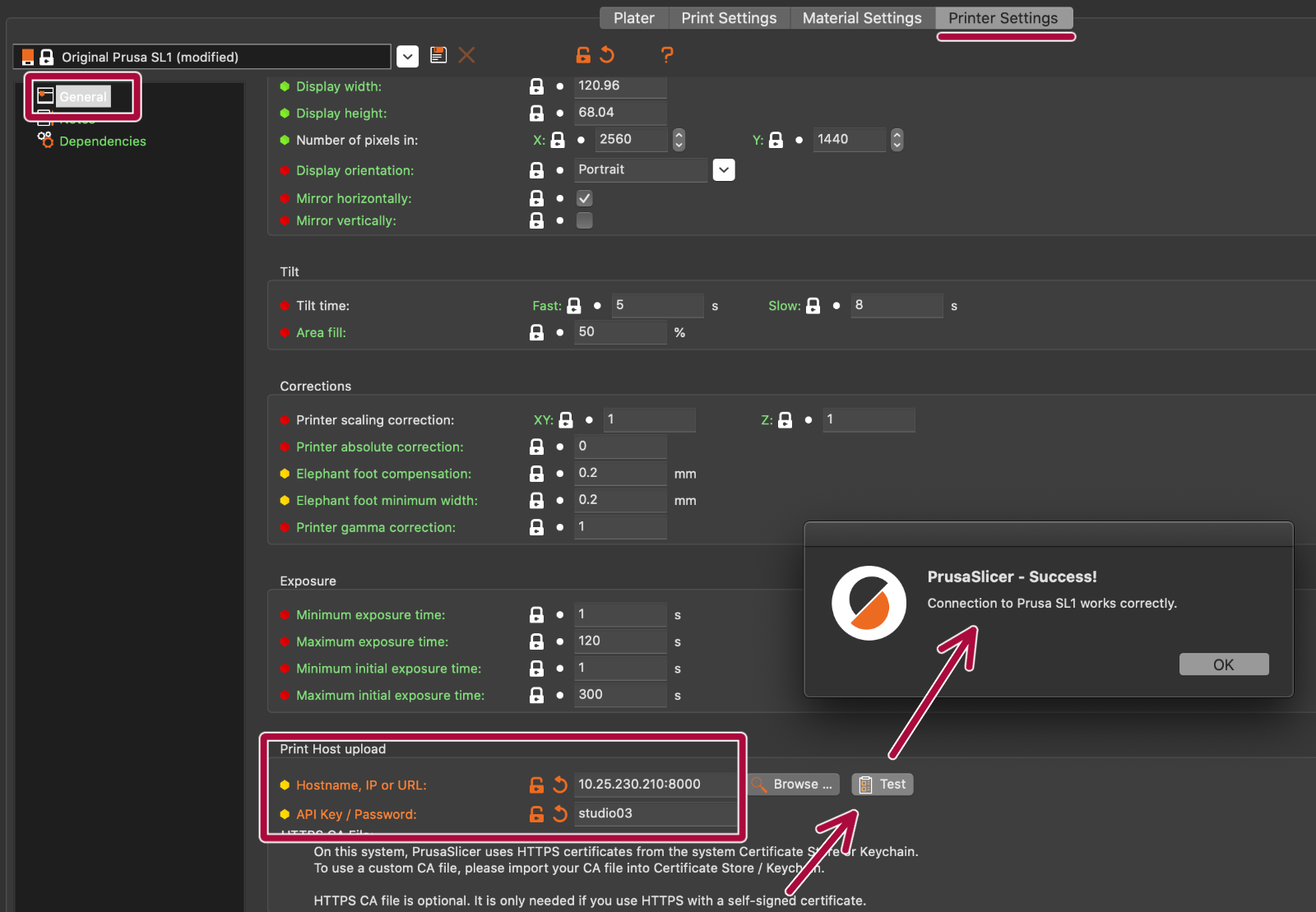Click the delete preset X icon

(x=466, y=55)
